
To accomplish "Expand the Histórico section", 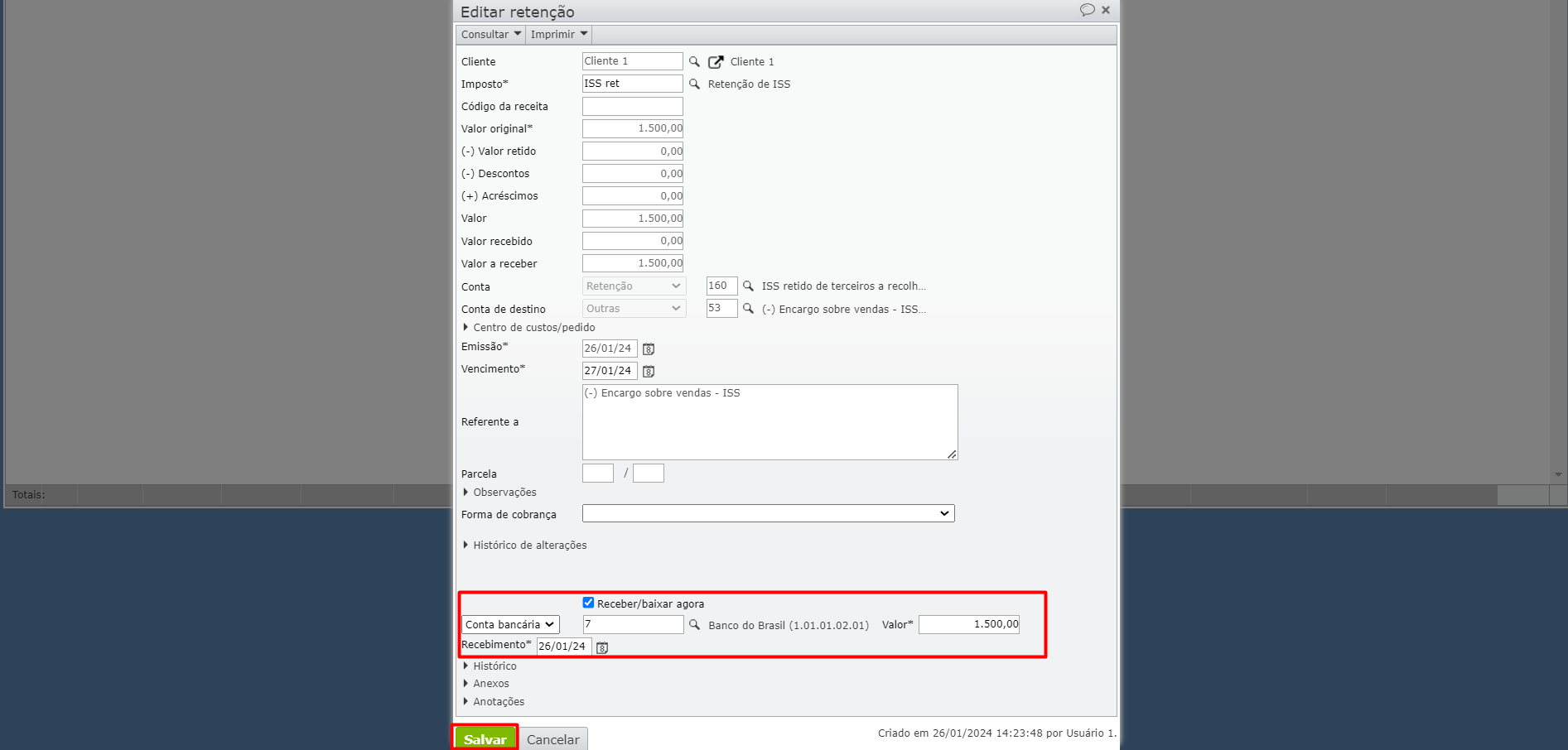I will tap(490, 666).
